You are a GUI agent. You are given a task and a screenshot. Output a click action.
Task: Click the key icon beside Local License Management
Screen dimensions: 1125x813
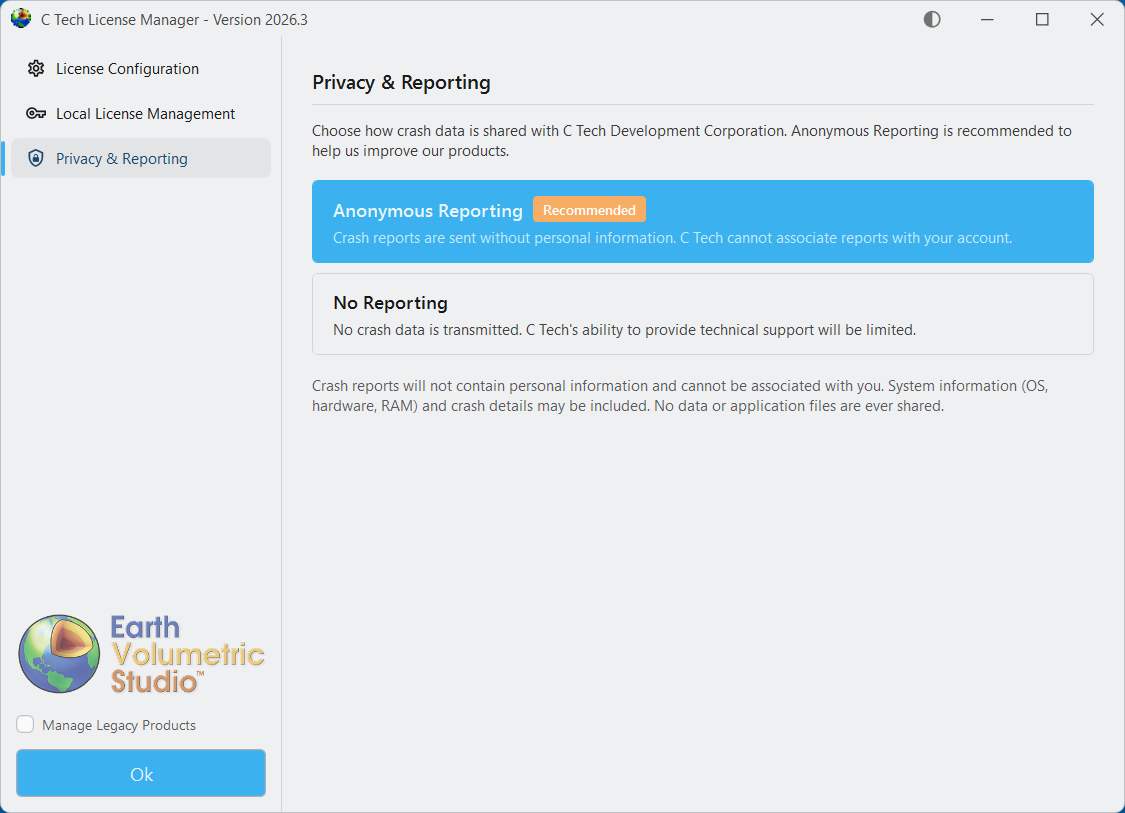pyautogui.click(x=36, y=113)
